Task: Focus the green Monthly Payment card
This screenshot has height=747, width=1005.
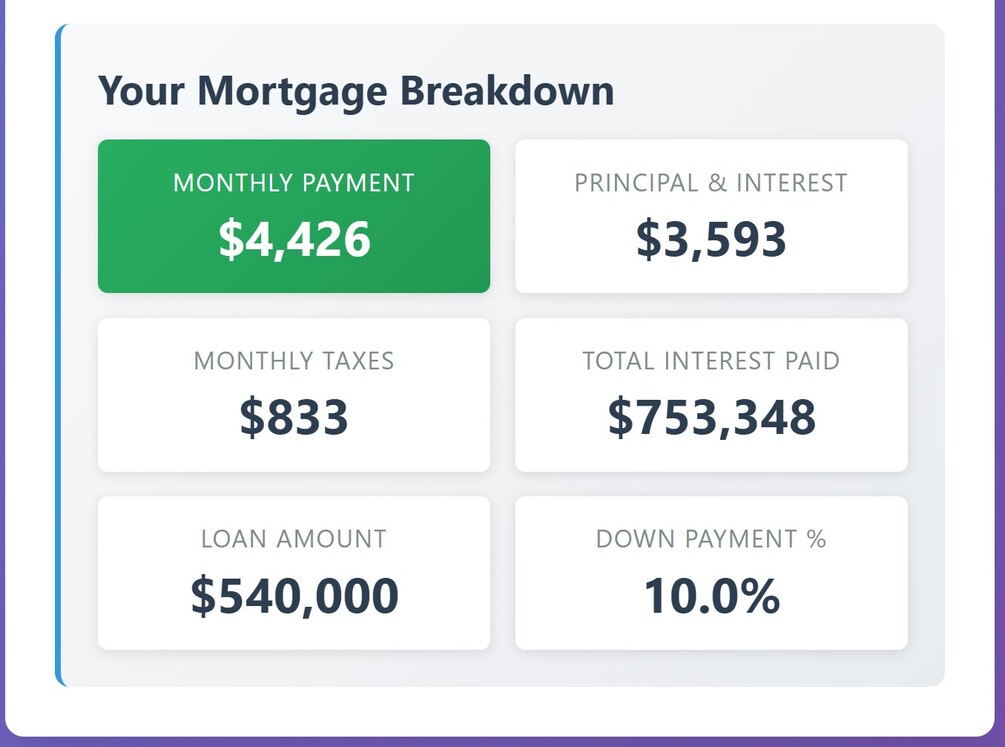Action: (294, 216)
